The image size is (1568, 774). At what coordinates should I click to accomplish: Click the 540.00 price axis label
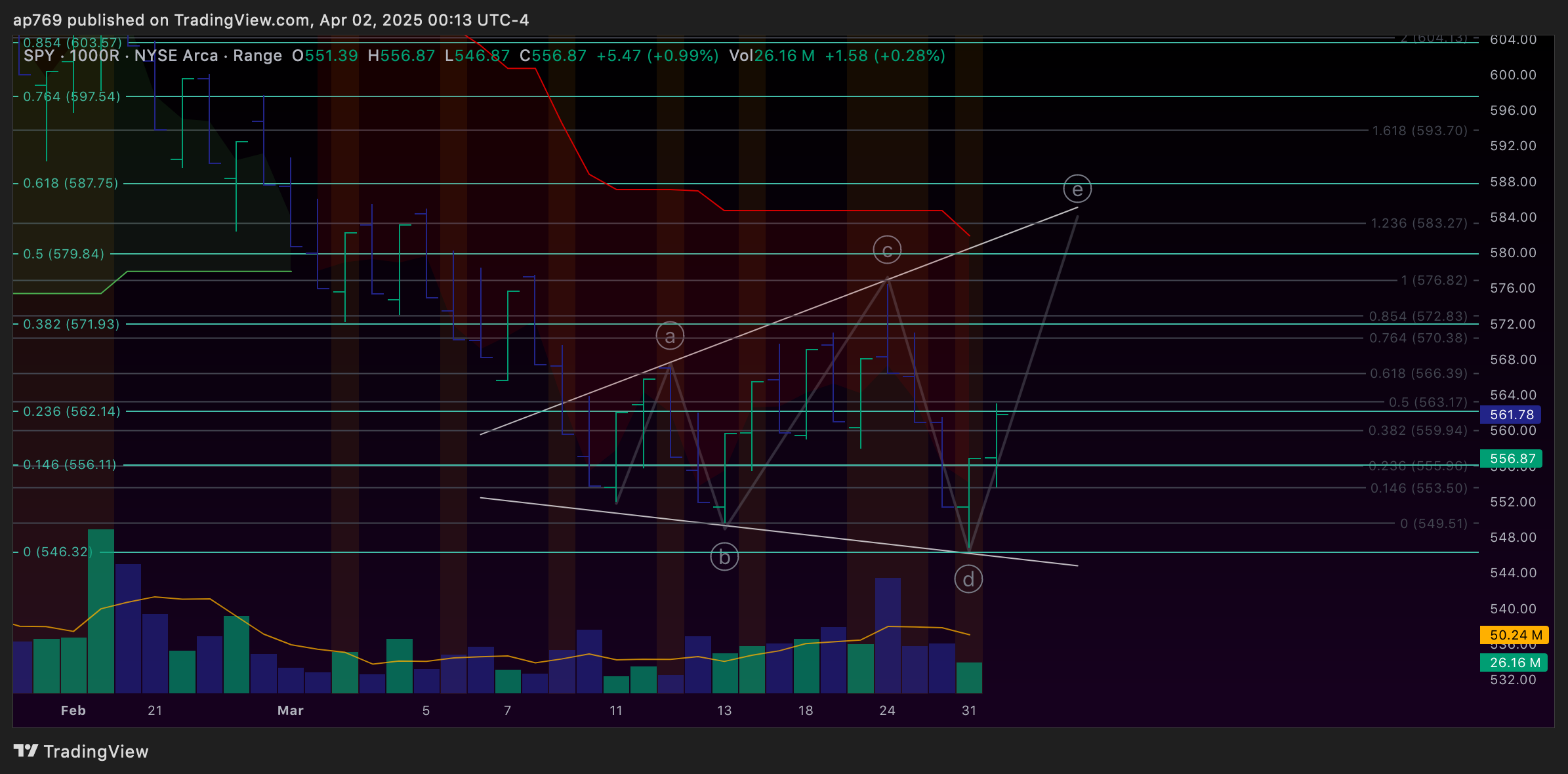pos(1513,609)
